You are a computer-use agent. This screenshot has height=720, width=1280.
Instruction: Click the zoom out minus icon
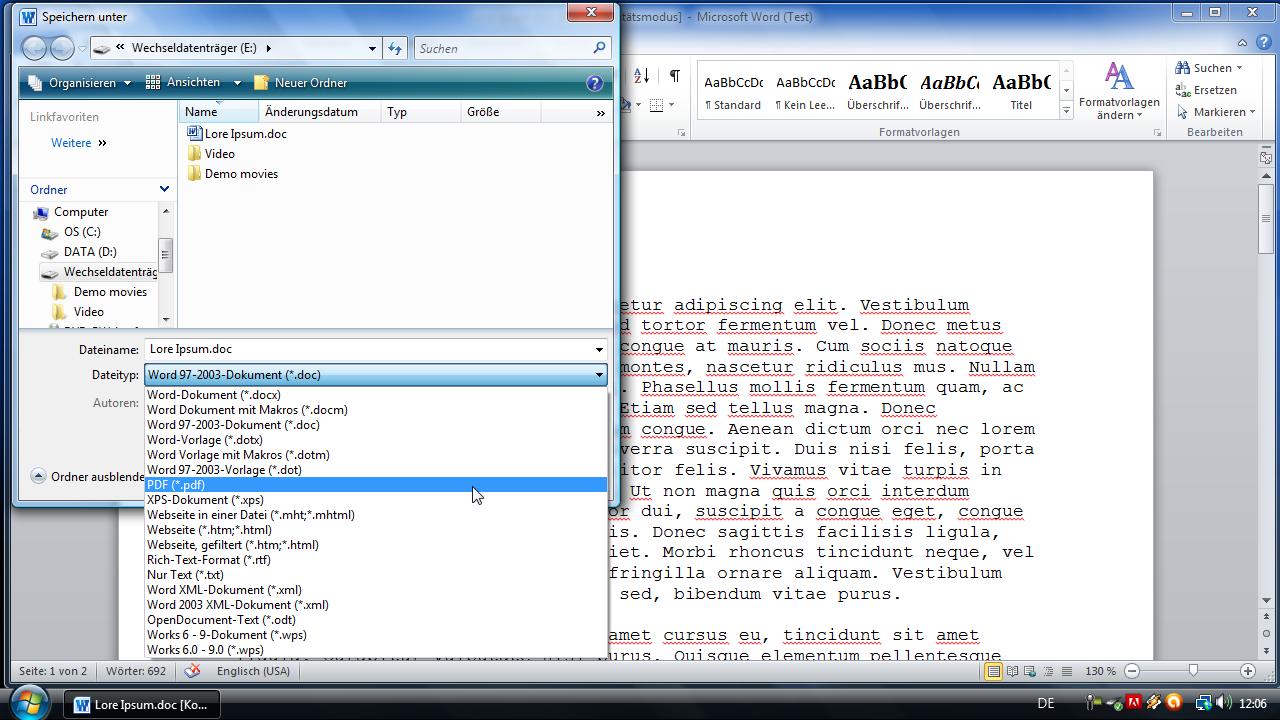tap(1132, 671)
